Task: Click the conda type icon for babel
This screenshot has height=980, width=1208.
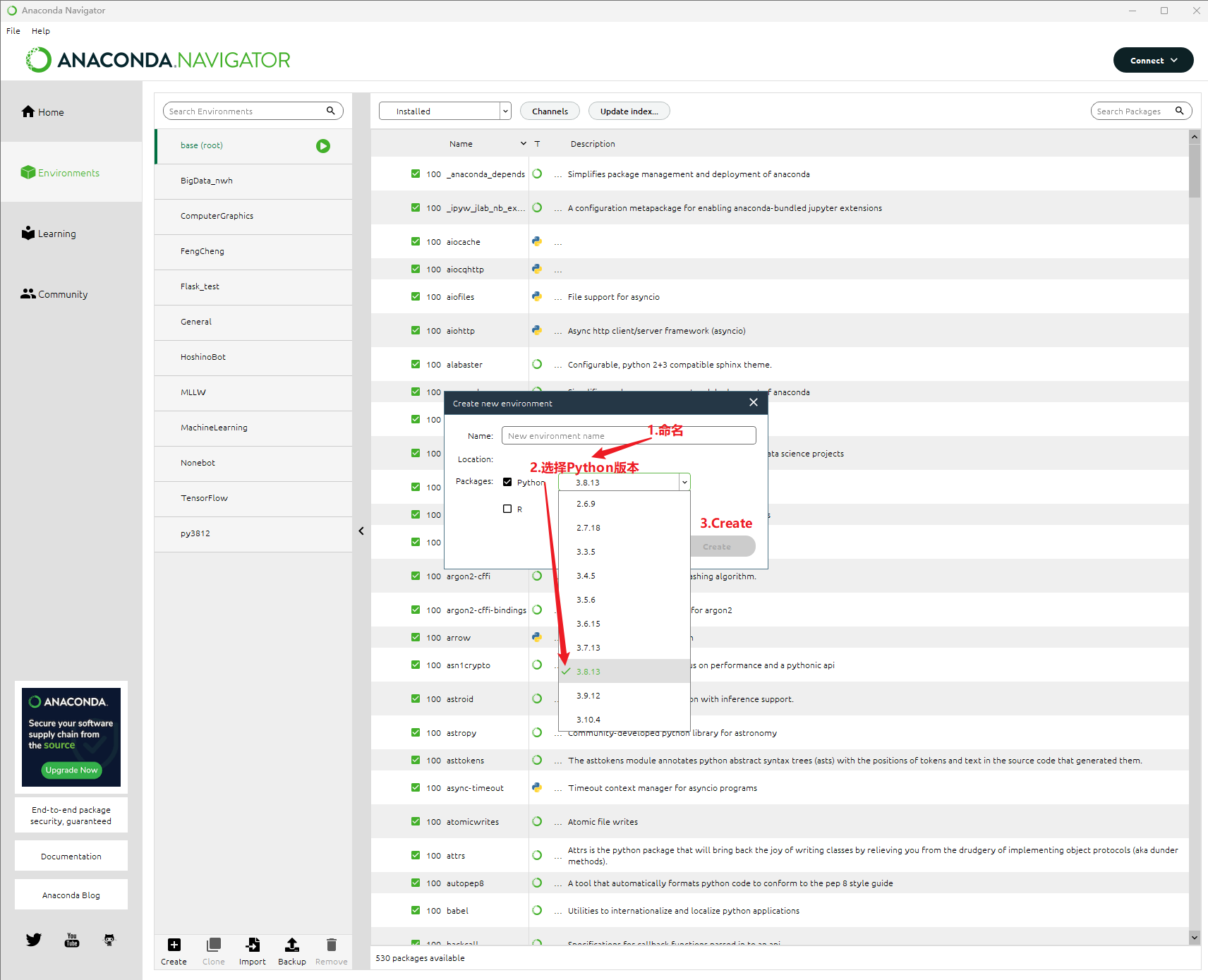Action: [537, 910]
